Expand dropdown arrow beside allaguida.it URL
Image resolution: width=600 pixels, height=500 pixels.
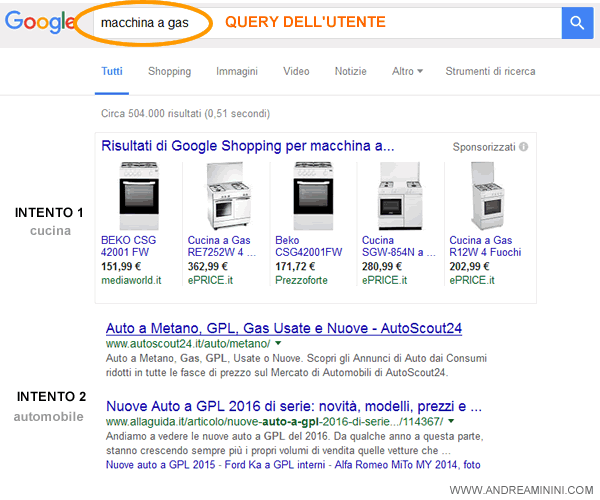coord(451,421)
